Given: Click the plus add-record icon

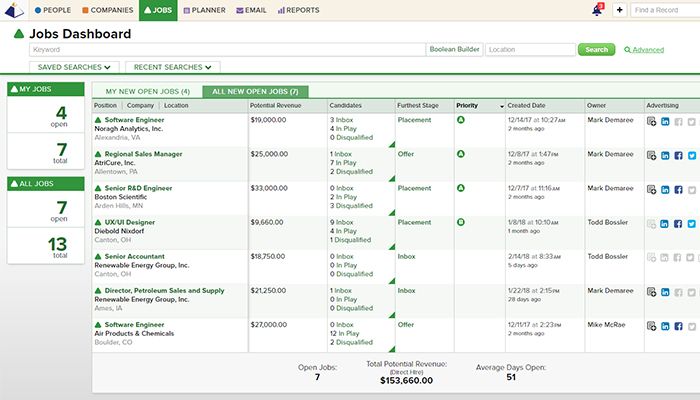Looking at the screenshot, I should (619, 10).
